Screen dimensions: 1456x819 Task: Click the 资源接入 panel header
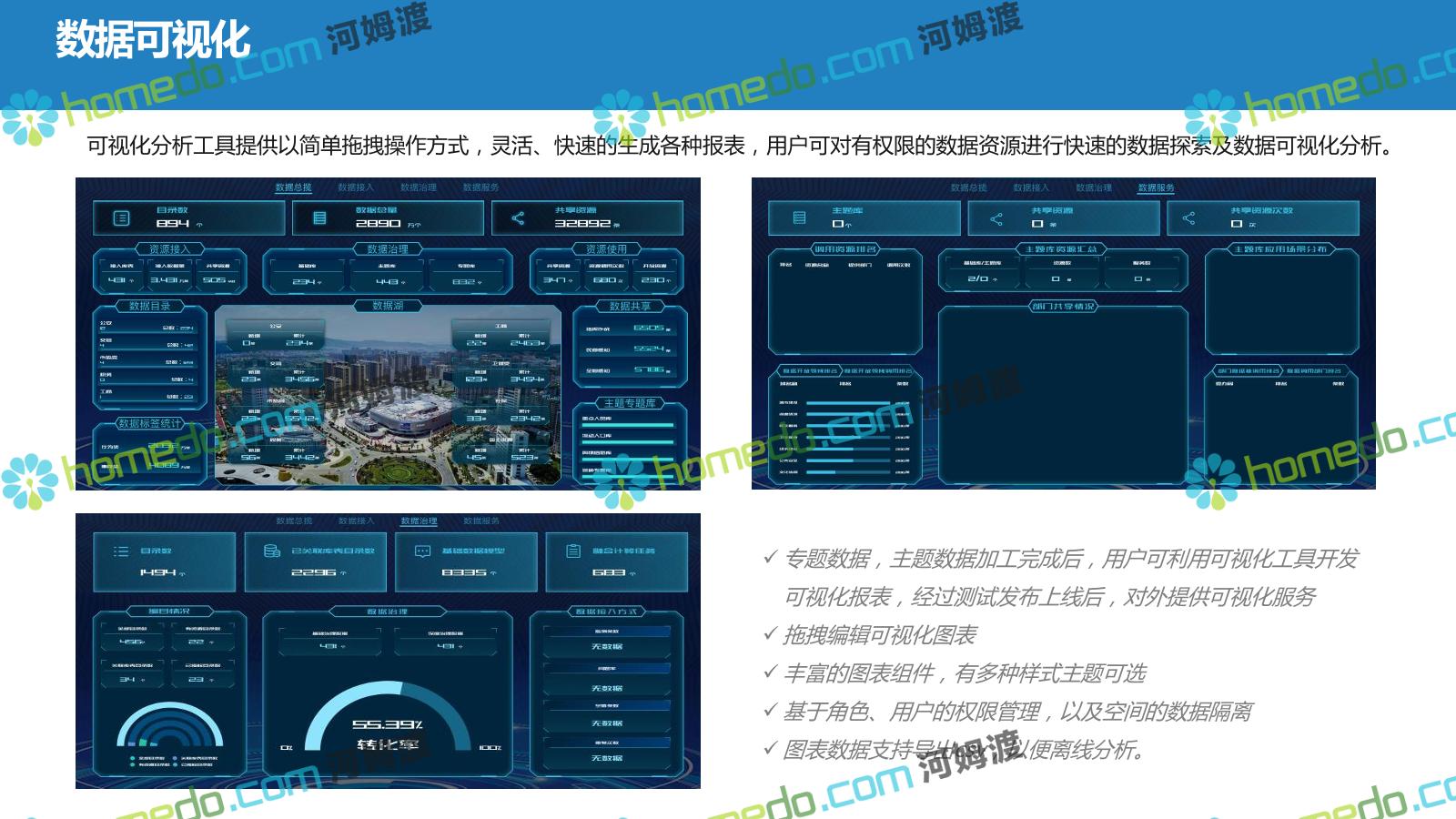coord(169,249)
